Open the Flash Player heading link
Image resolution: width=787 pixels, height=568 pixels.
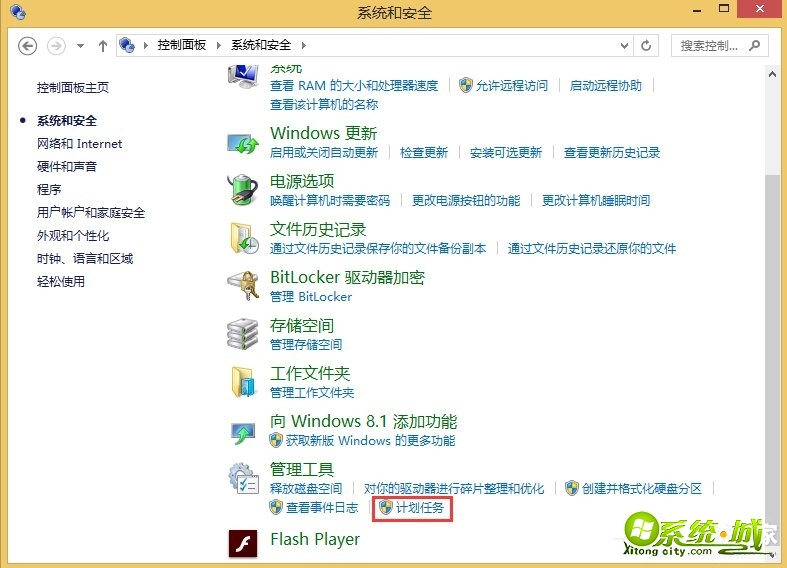tap(315, 539)
